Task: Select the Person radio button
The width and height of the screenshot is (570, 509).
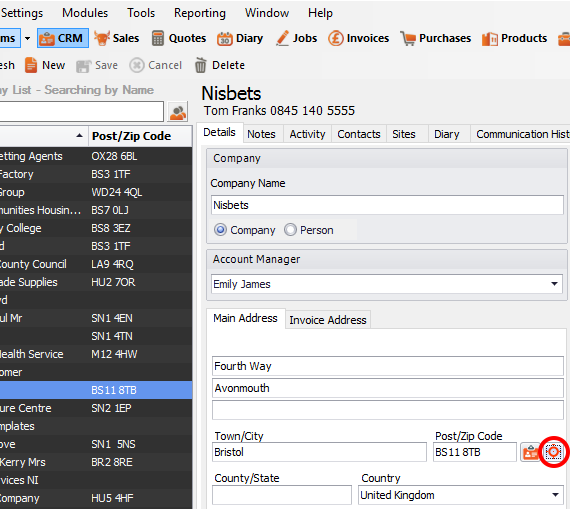Action: [290, 230]
